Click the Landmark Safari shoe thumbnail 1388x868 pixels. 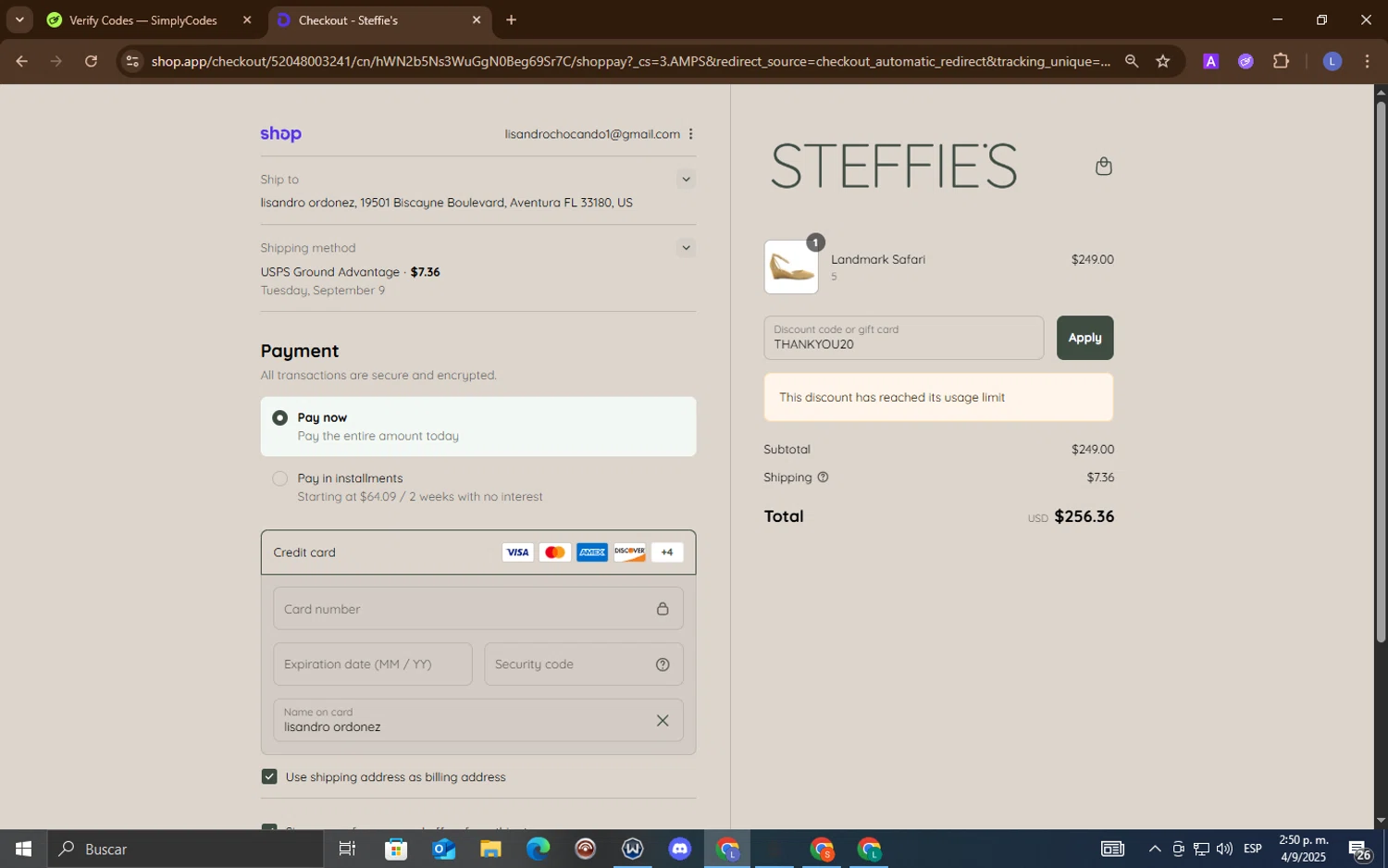791,267
